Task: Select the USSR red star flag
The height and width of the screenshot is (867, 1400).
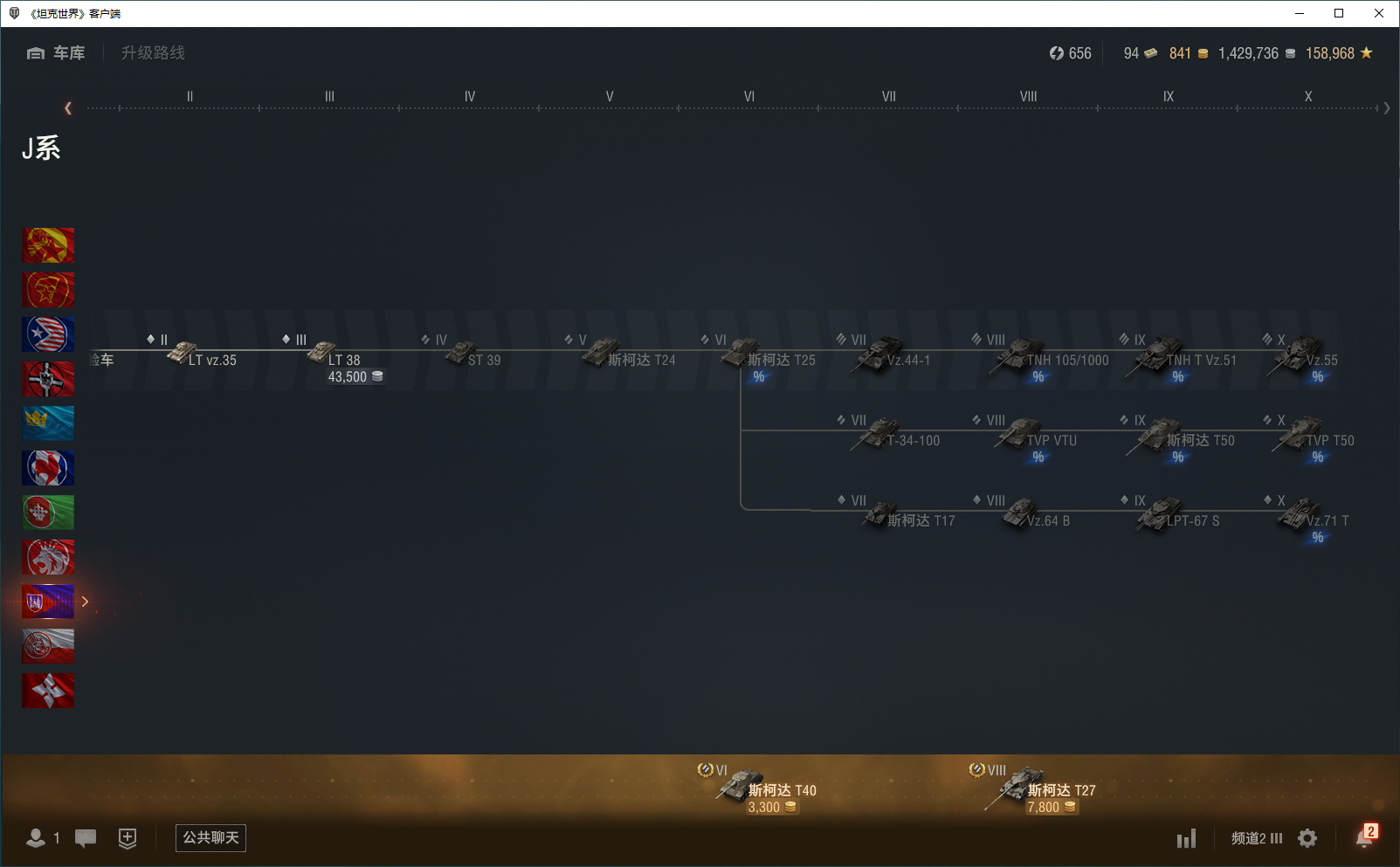Action: point(48,290)
